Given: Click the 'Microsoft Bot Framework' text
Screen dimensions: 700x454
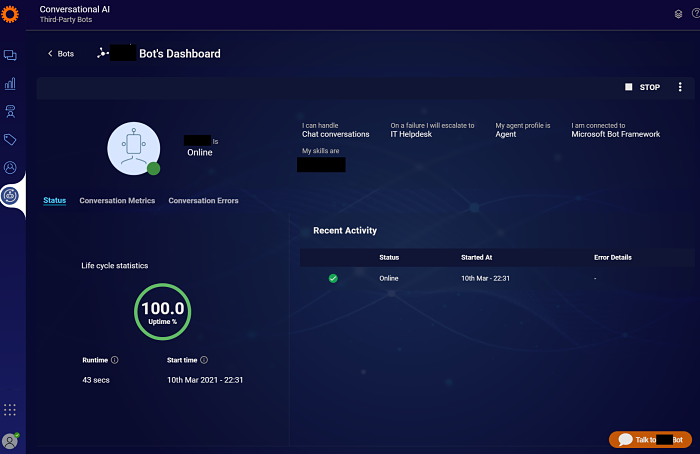Looking at the screenshot, I should [616, 134].
